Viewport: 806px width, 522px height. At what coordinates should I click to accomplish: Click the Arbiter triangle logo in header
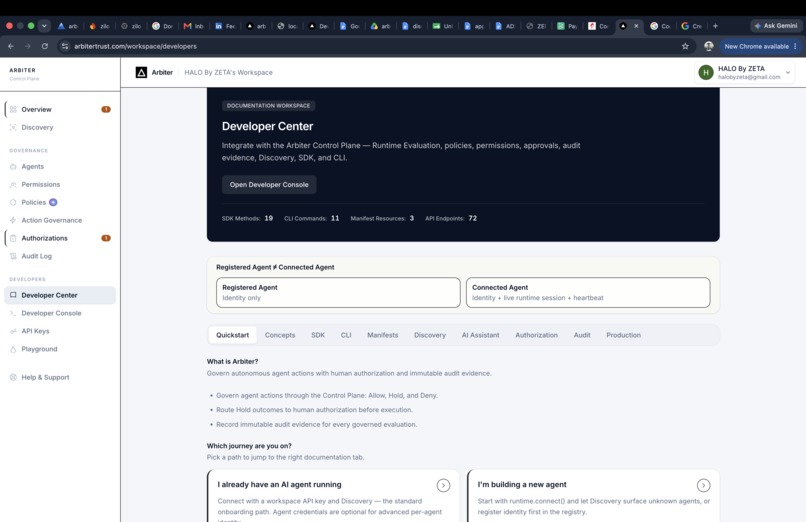tap(141, 72)
